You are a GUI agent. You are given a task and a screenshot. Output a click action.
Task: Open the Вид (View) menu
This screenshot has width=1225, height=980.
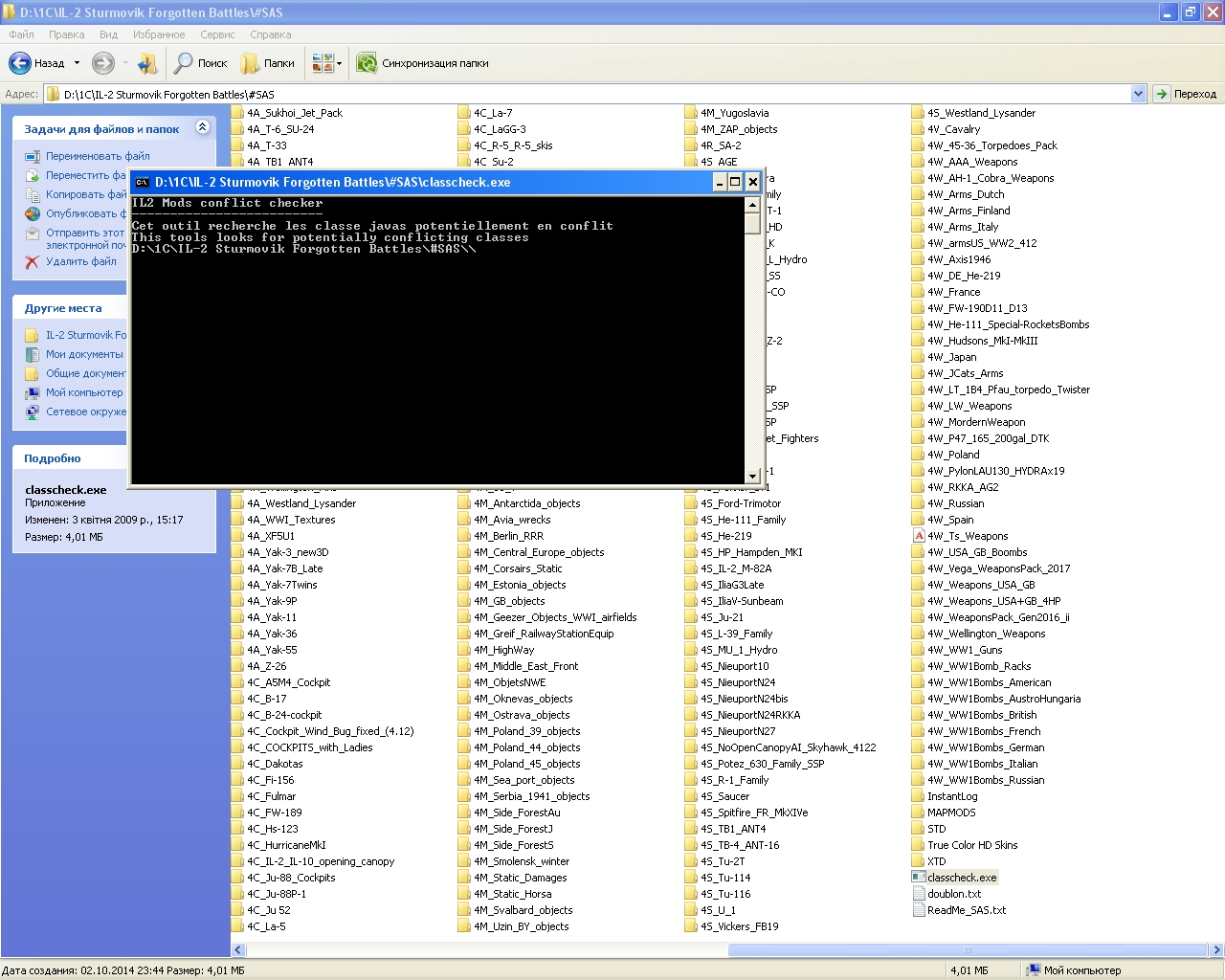pos(108,34)
